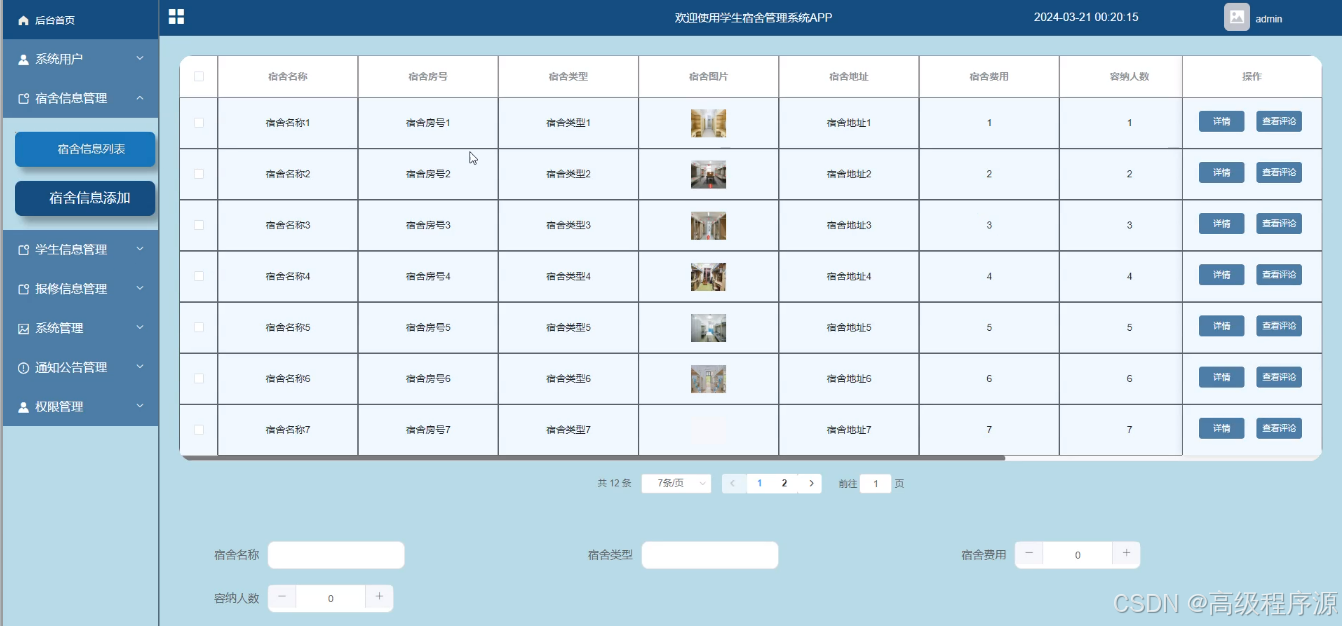Click the icon beside 报修信息管理
Image resolution: width=1342 pixels, height=626 pixels.
point(24,289)
